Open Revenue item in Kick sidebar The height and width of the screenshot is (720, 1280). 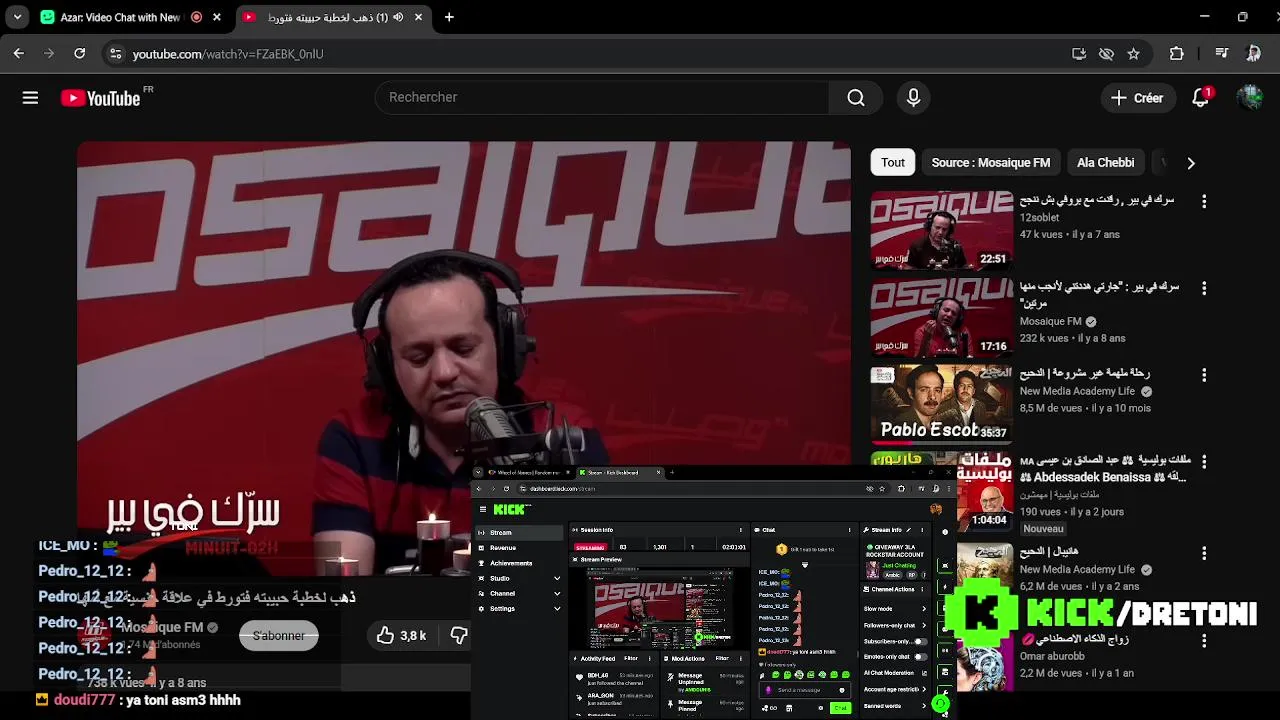point(518,548)
